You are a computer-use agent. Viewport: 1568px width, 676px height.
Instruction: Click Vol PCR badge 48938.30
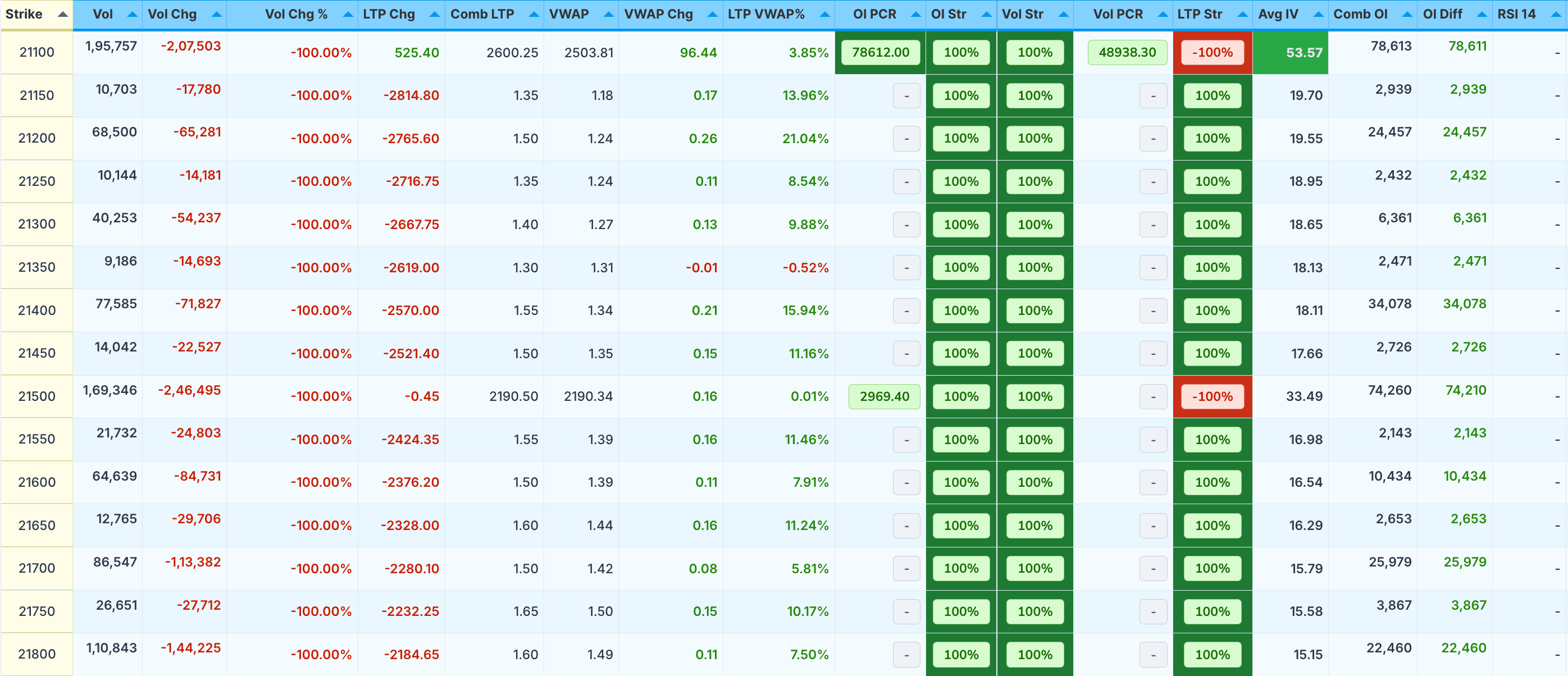click(1127, 52)
